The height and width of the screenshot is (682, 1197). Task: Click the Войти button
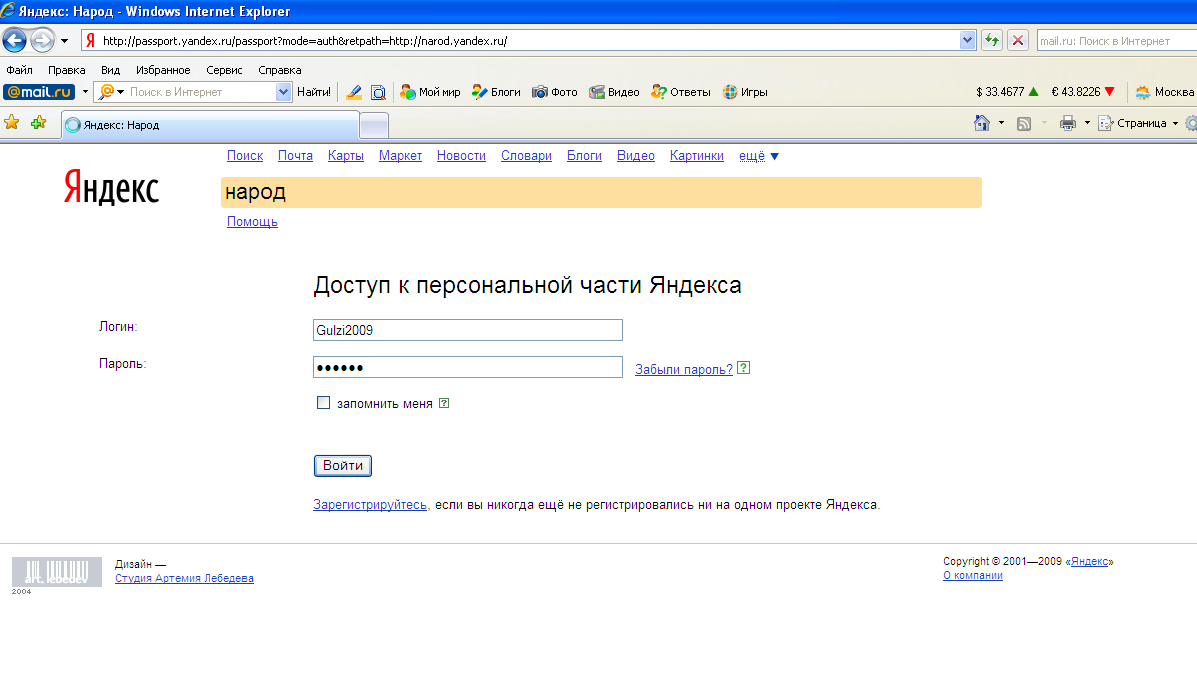[x=343, y=466]
